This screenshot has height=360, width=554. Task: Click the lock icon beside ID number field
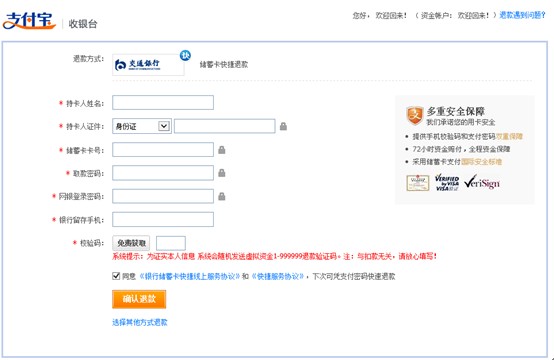coord(283,126)
